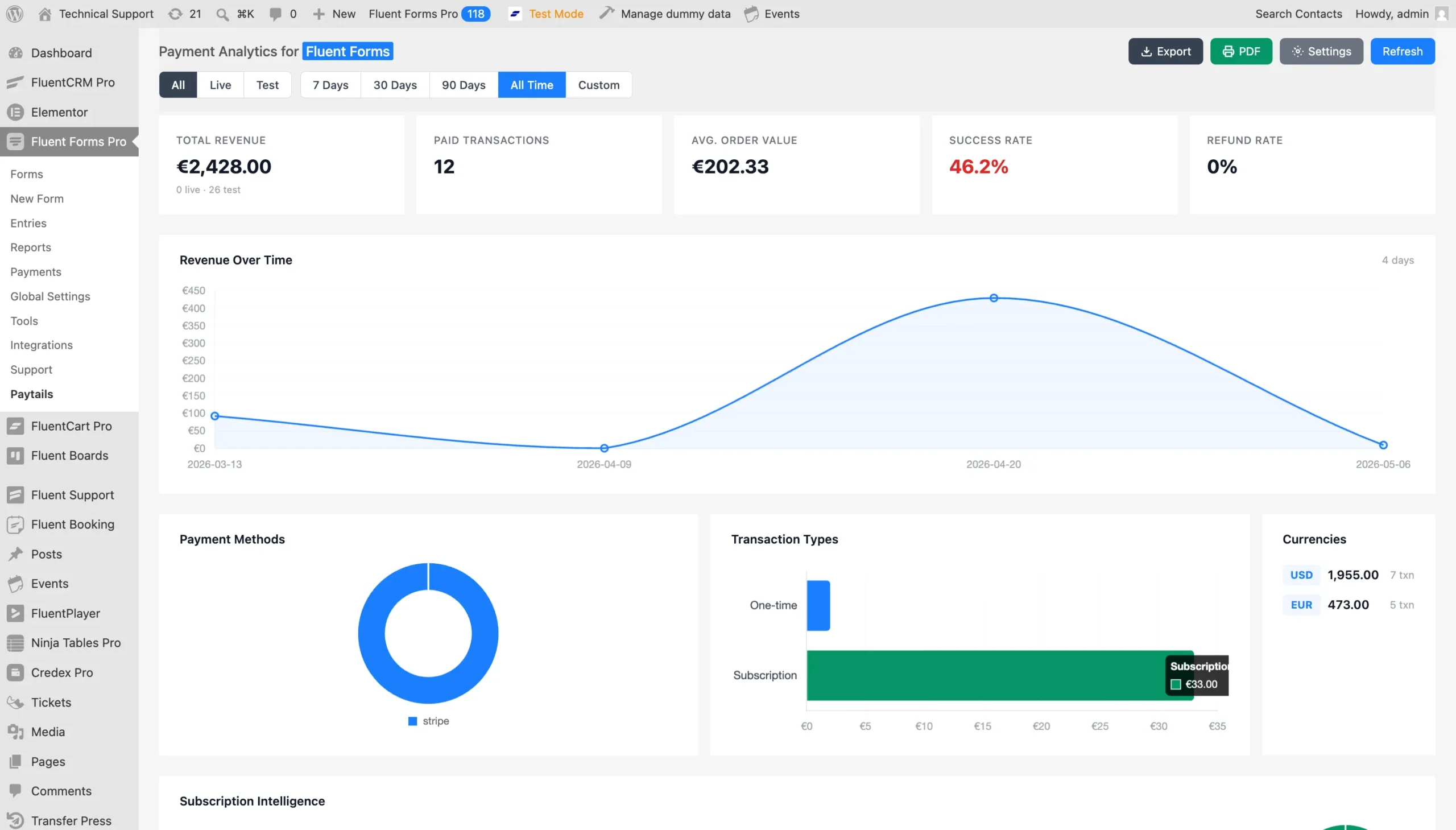Screen dimensions: 1456x830
Task: Click the 2026-04-09 data point
Action: [604, 449]
